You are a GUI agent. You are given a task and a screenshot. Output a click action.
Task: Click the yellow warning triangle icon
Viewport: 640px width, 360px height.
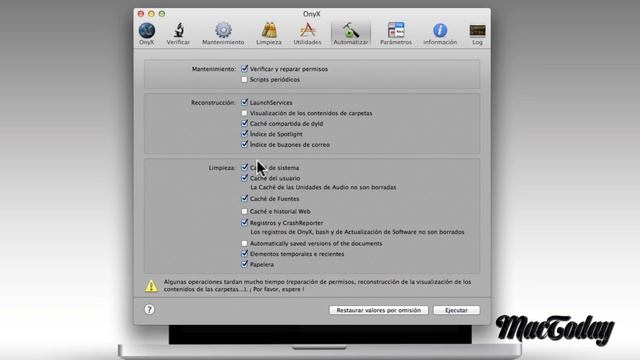click(151, 286)
